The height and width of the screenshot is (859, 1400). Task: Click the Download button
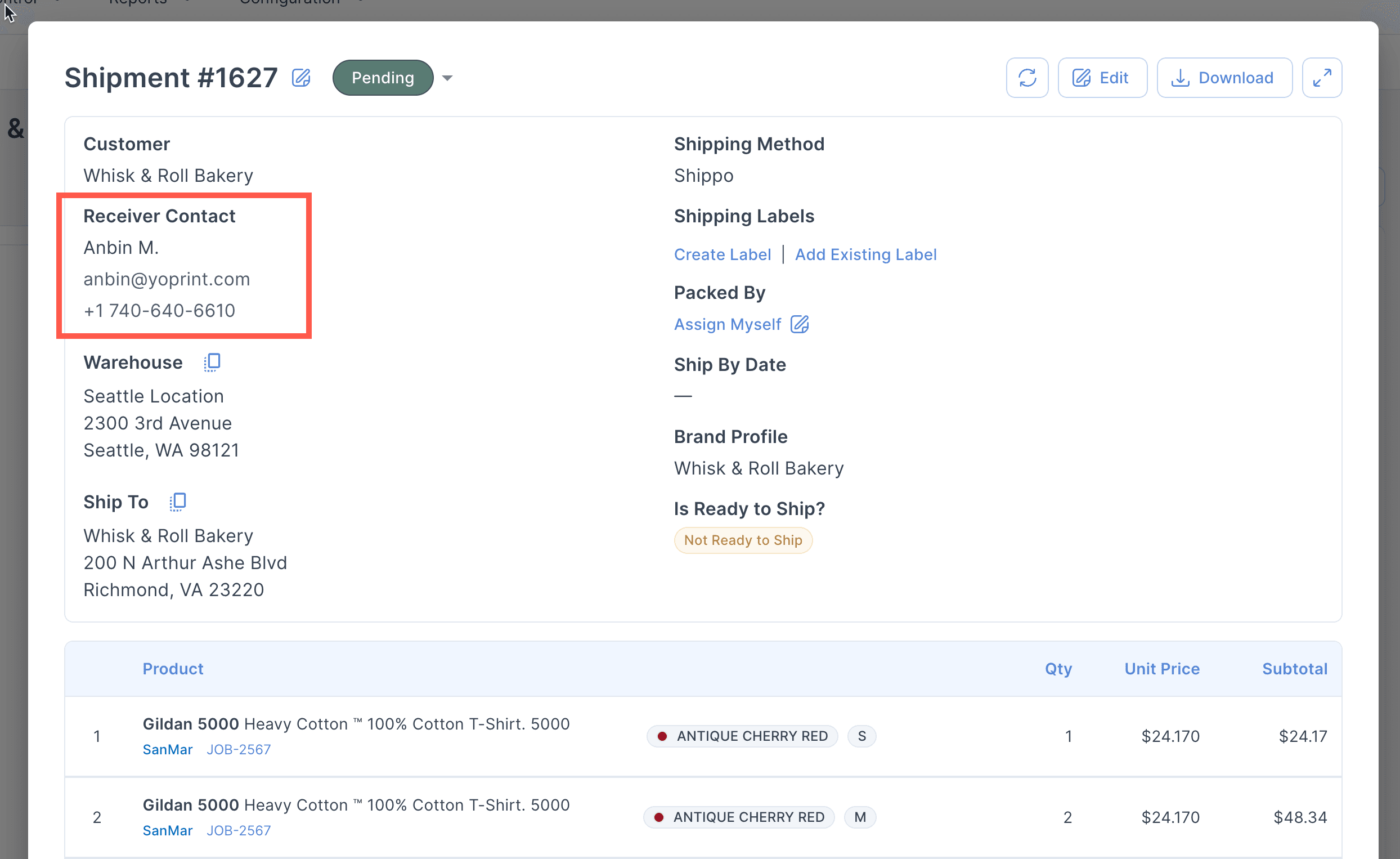point(1224,78)
